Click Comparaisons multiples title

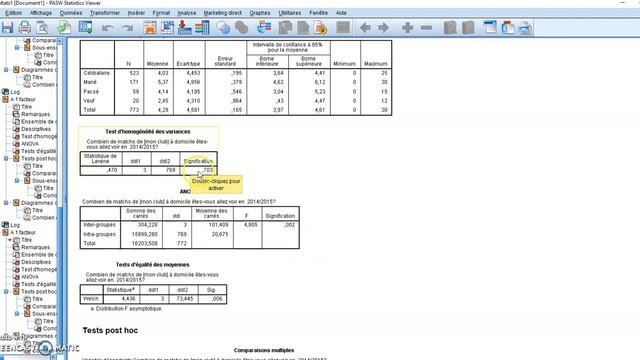click(x=264, y=350)
